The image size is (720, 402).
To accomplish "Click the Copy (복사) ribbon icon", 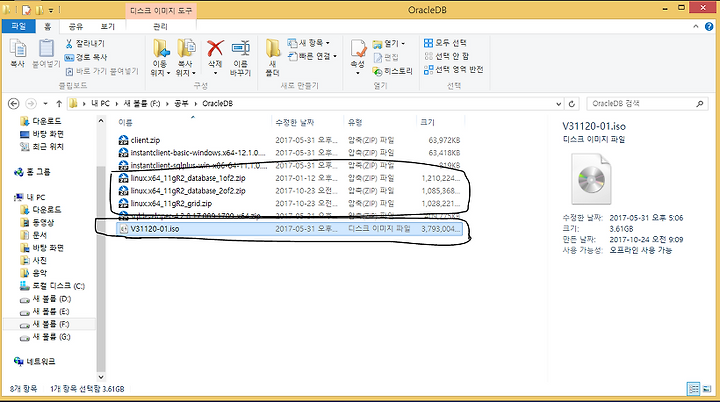I will 18,54.
